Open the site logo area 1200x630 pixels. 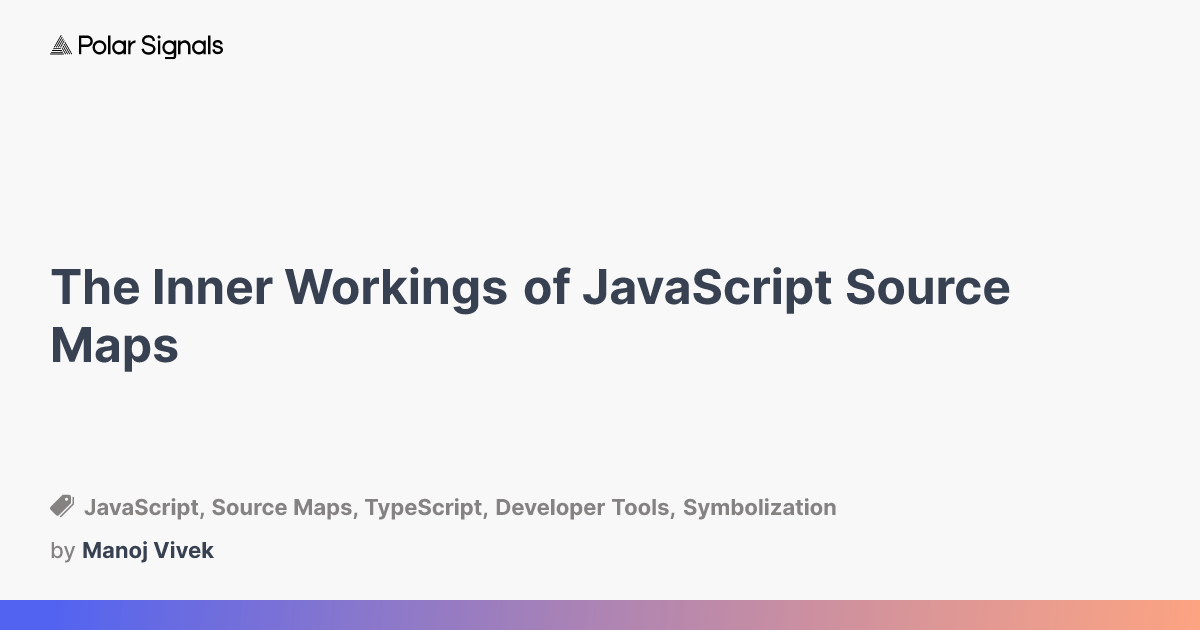click(136, 45)
